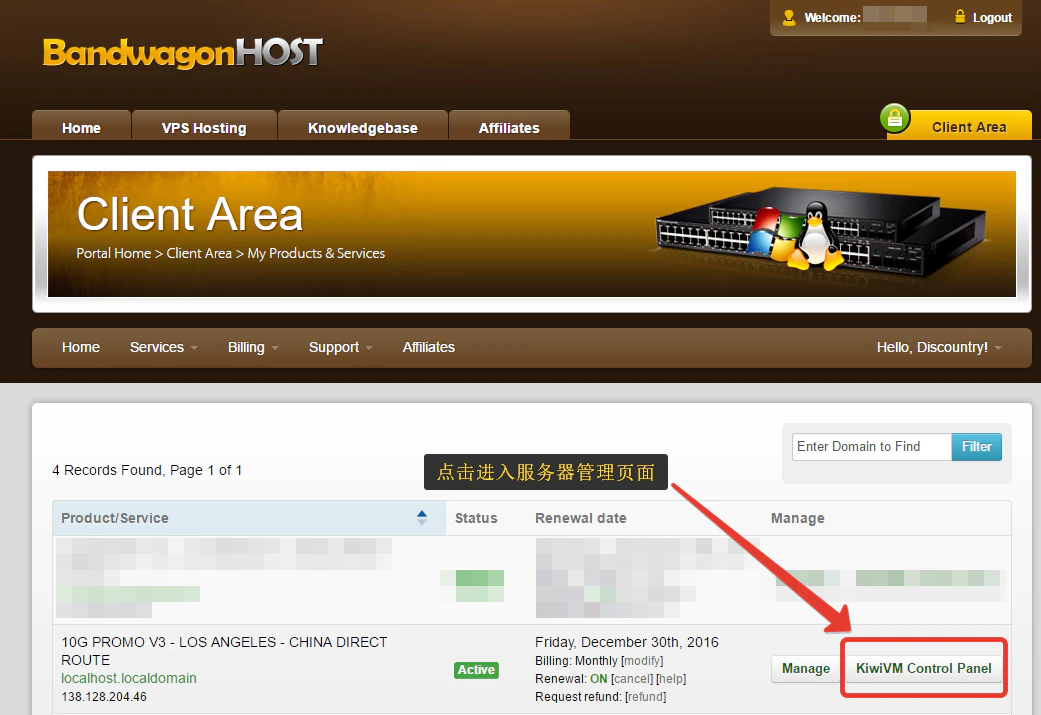Click the [help] renewal link
Image resolution: width=1041 pixels, height=715 pixels.
coord(671,679)
